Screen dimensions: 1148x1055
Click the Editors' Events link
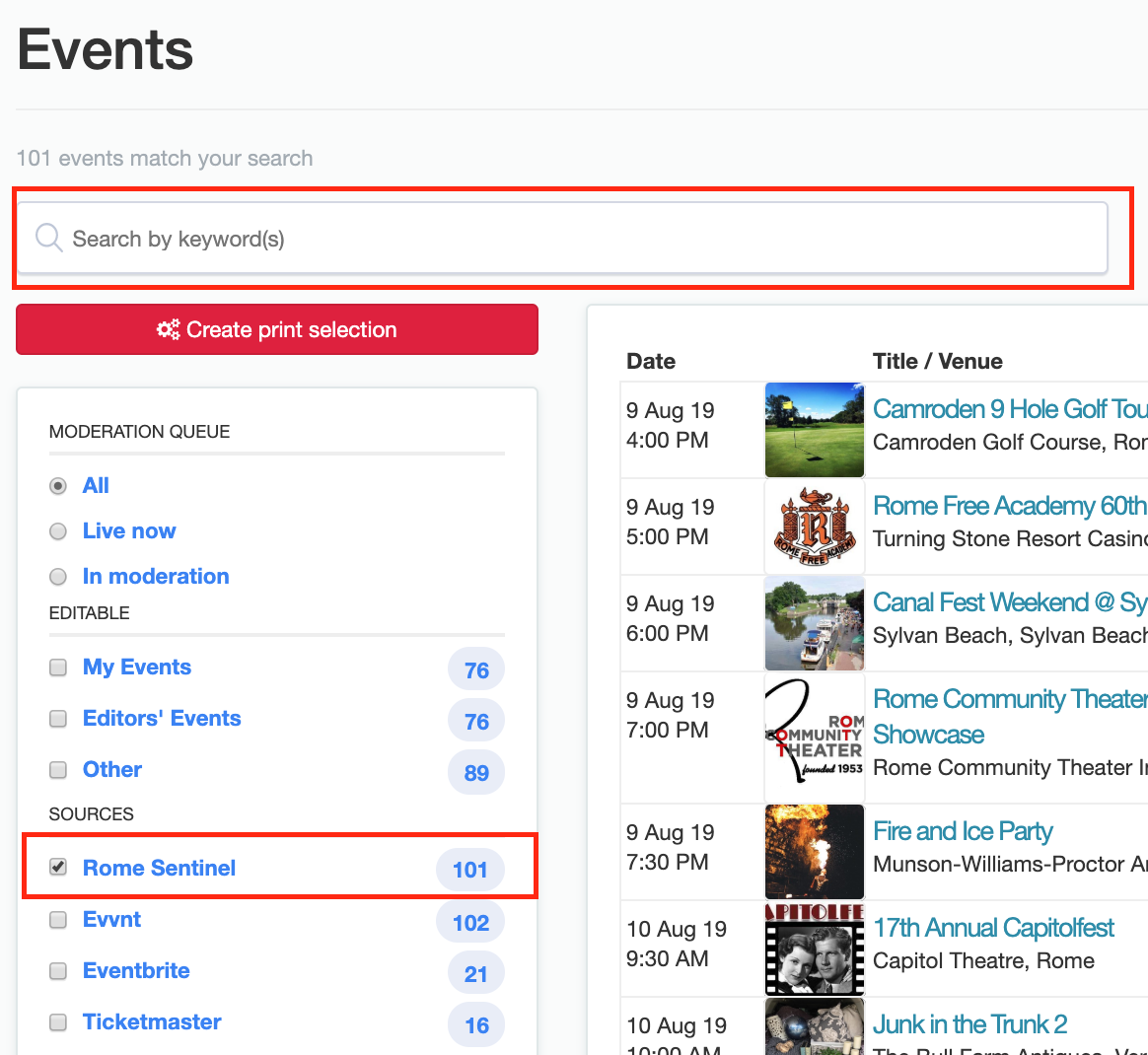[x=162, y=718]
